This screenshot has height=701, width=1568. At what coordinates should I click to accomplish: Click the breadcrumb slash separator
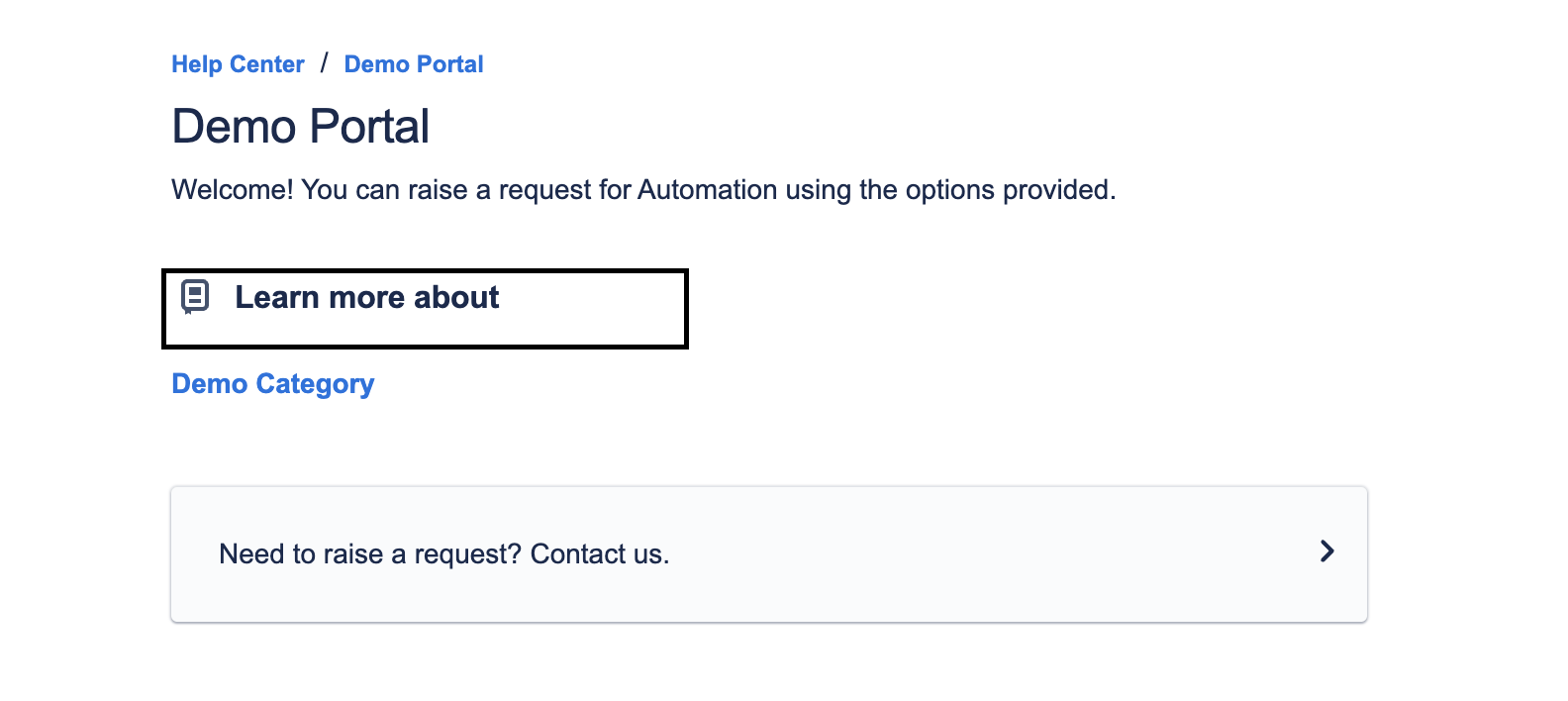[324, 64]
